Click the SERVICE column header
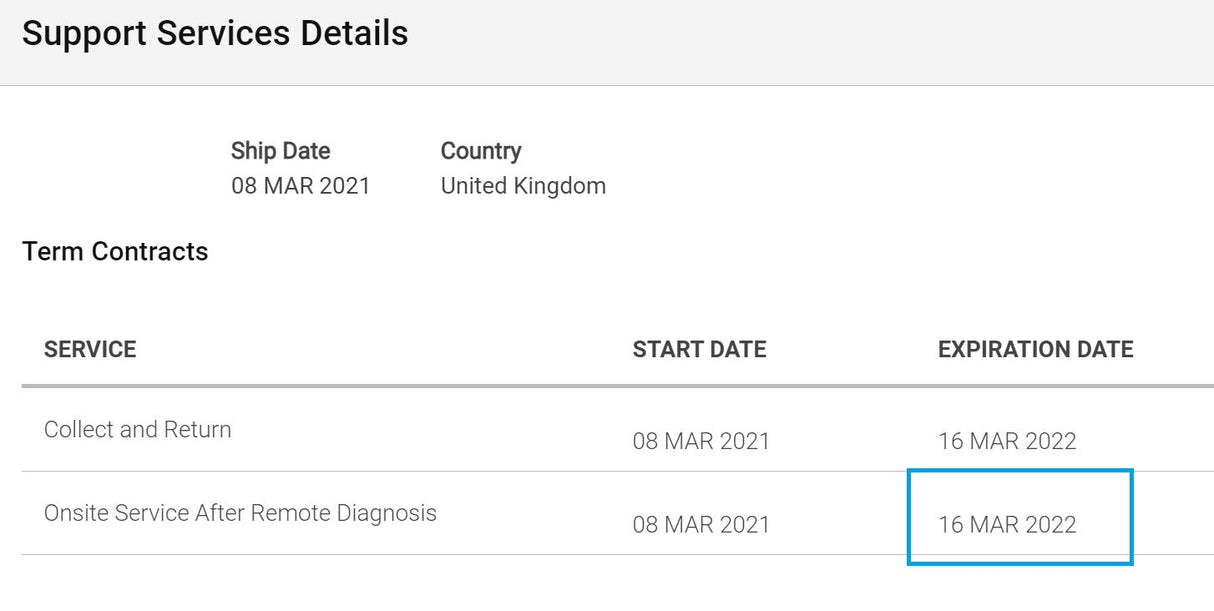Viewport: 1214px width, 611px height. coord(90,349)
